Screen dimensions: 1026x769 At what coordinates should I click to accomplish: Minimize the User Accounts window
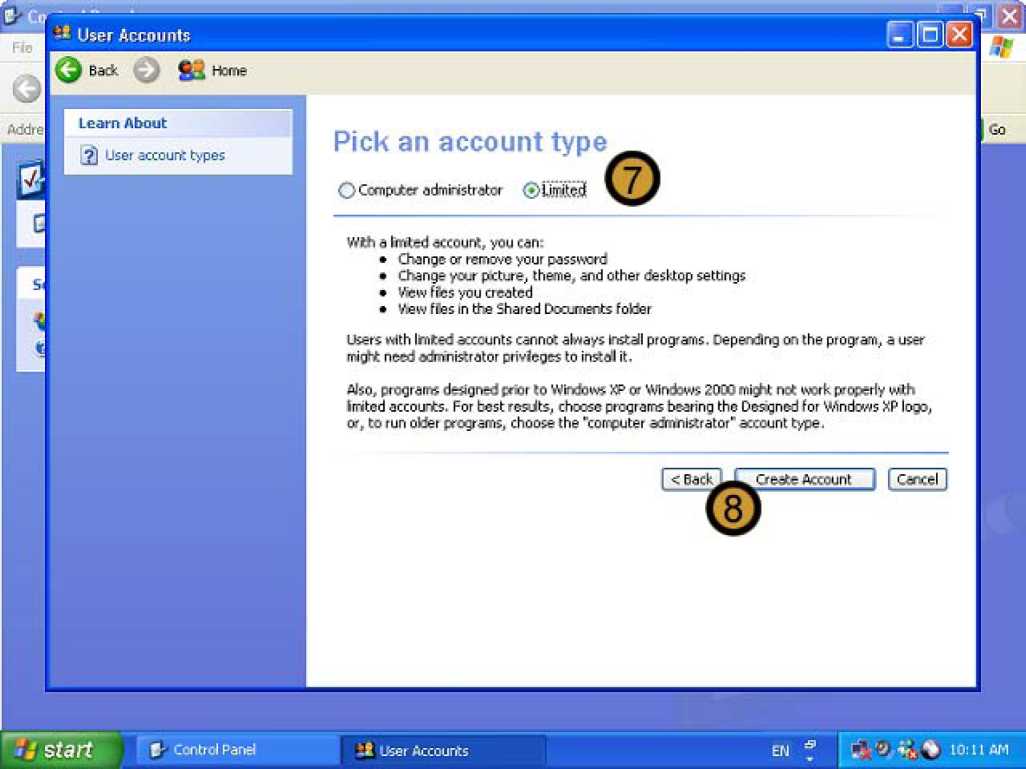tap(900, 35)
